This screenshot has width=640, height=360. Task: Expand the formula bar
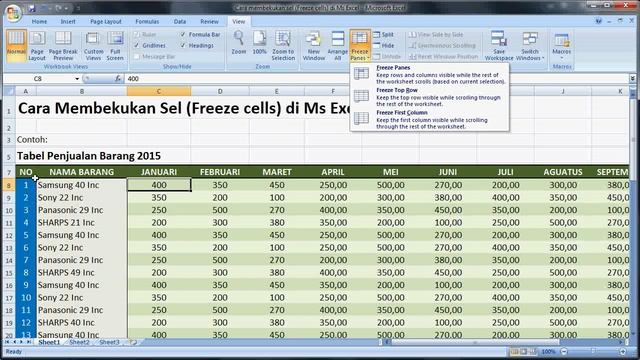coord(632,78)
